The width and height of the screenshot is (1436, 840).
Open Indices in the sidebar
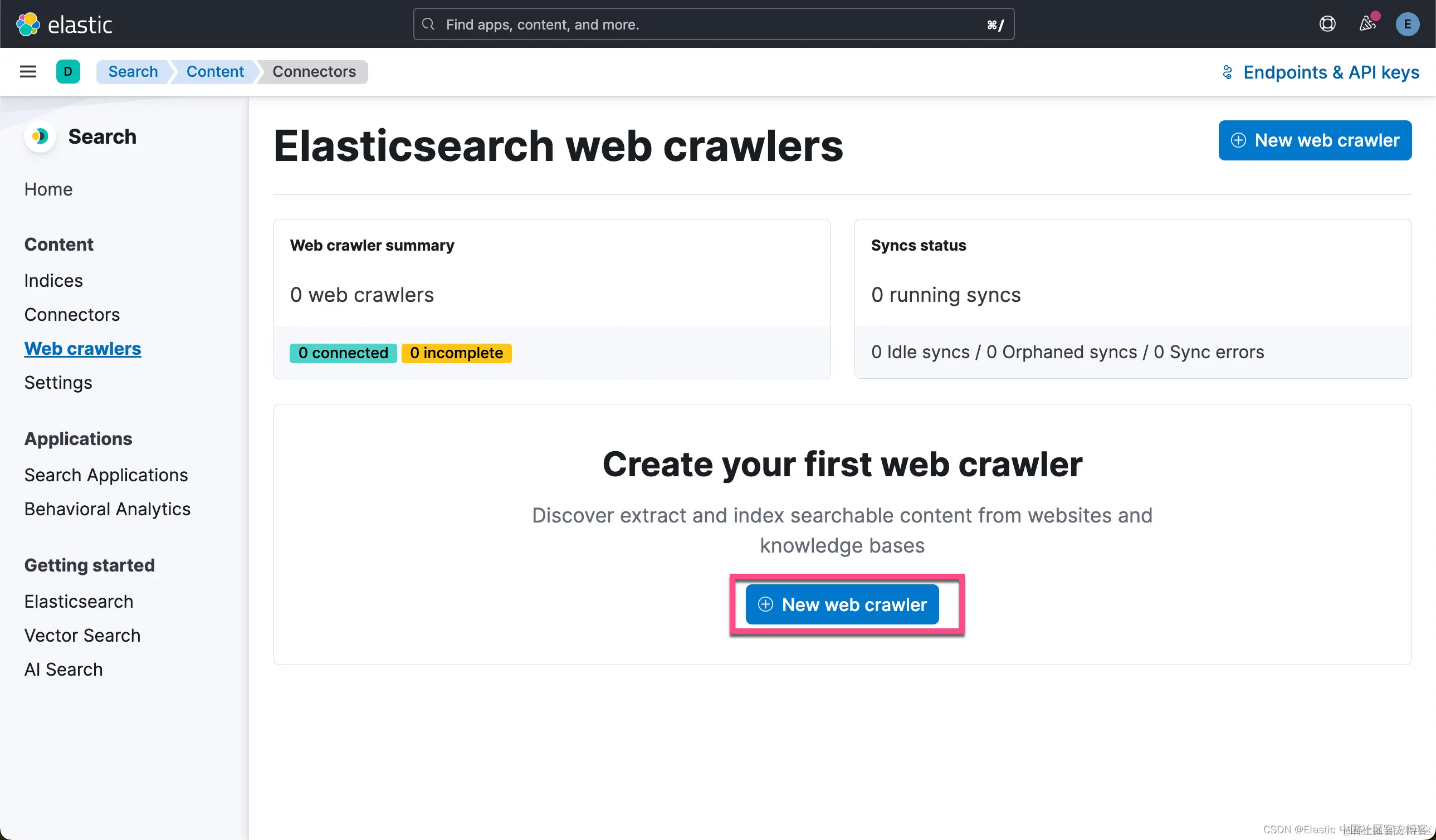tap(53, 280)
